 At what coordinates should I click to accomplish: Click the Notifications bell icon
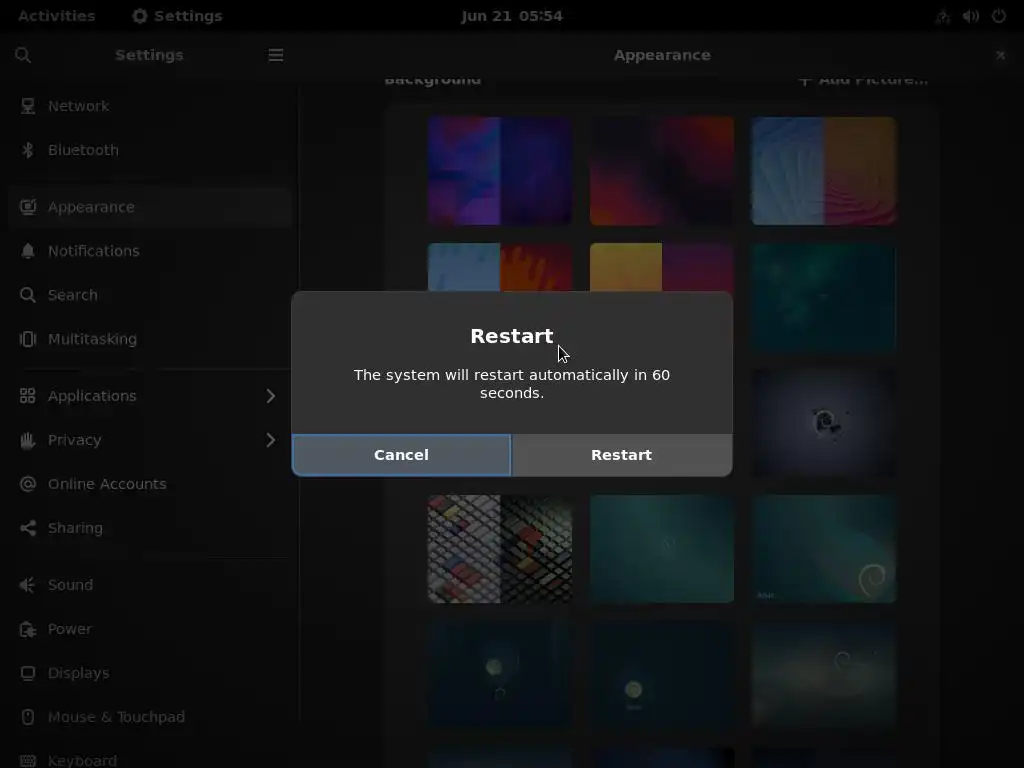(27, 251)
